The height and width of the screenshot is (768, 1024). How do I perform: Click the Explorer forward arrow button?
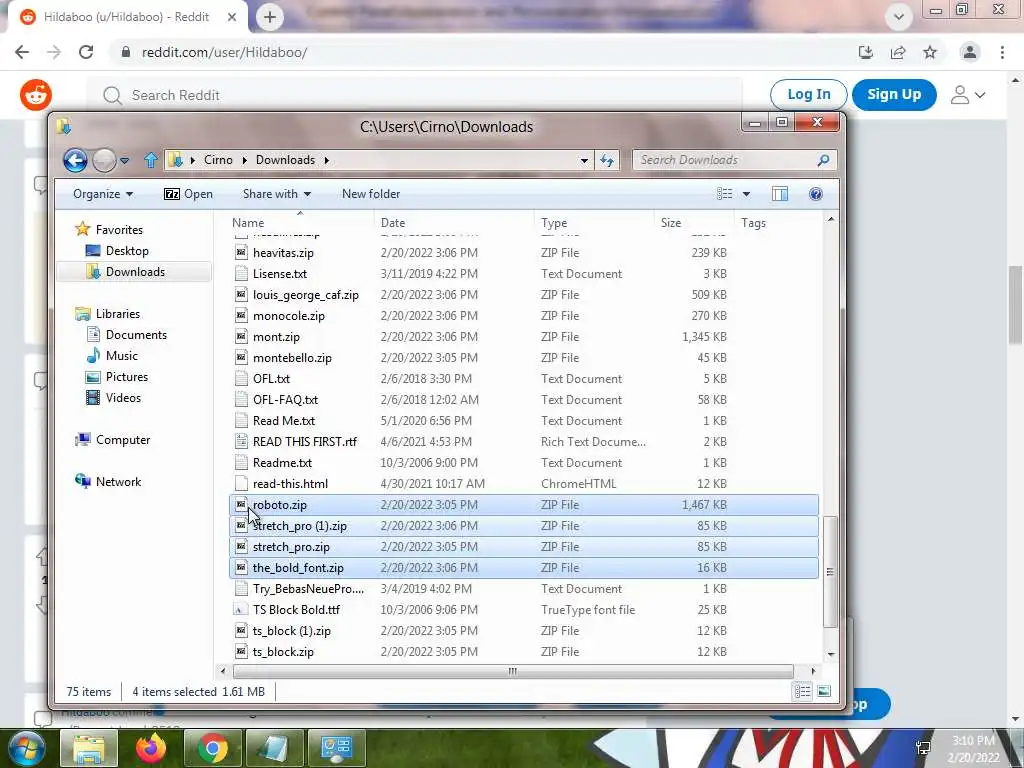coord(104,160)
